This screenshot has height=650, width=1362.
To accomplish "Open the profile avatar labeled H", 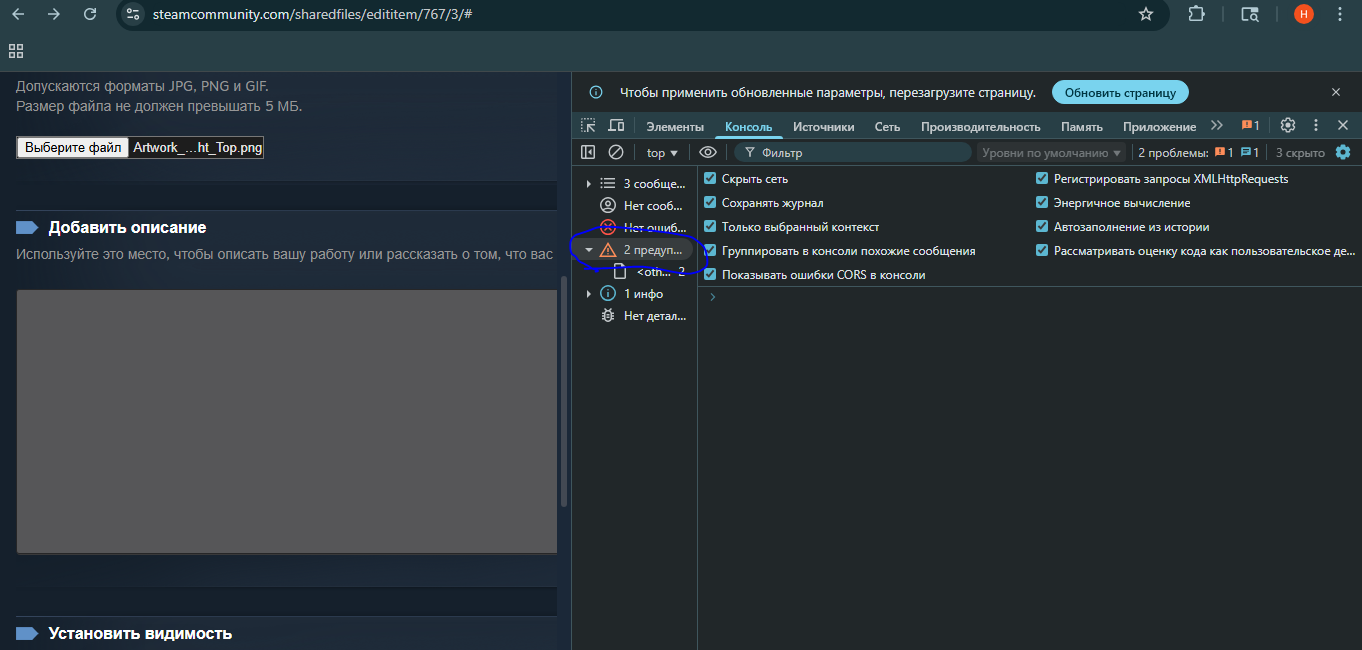I will pos(1304,14).
